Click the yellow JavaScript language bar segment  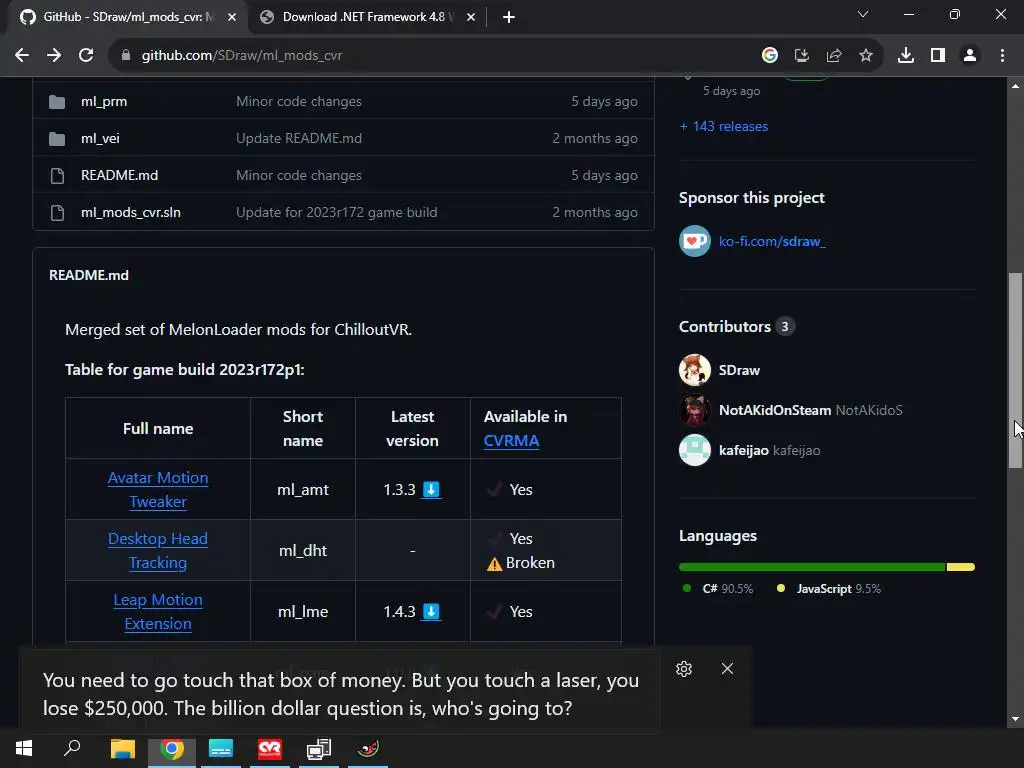[961, 567]
